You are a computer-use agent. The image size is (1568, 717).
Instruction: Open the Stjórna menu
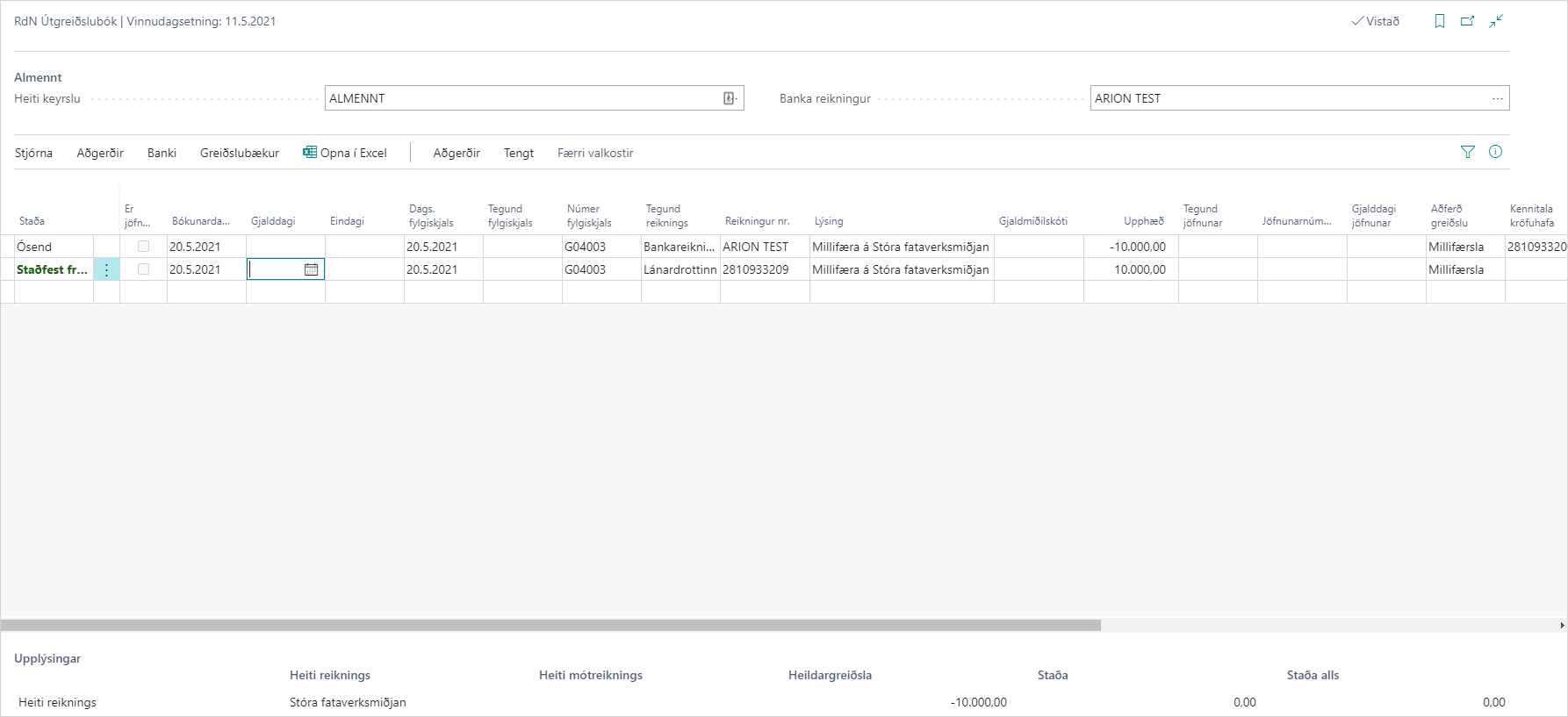tap(33, 153)
